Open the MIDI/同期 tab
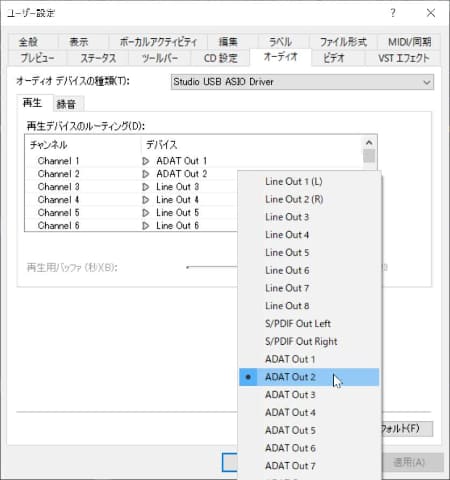 click(x=409, y=42)
